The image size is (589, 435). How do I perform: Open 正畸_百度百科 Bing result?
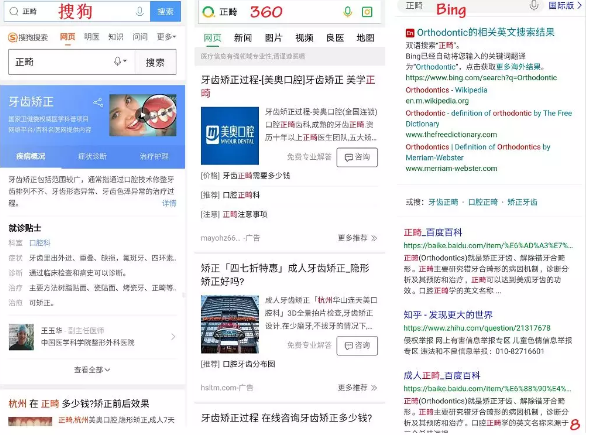(x=433, y=233)
